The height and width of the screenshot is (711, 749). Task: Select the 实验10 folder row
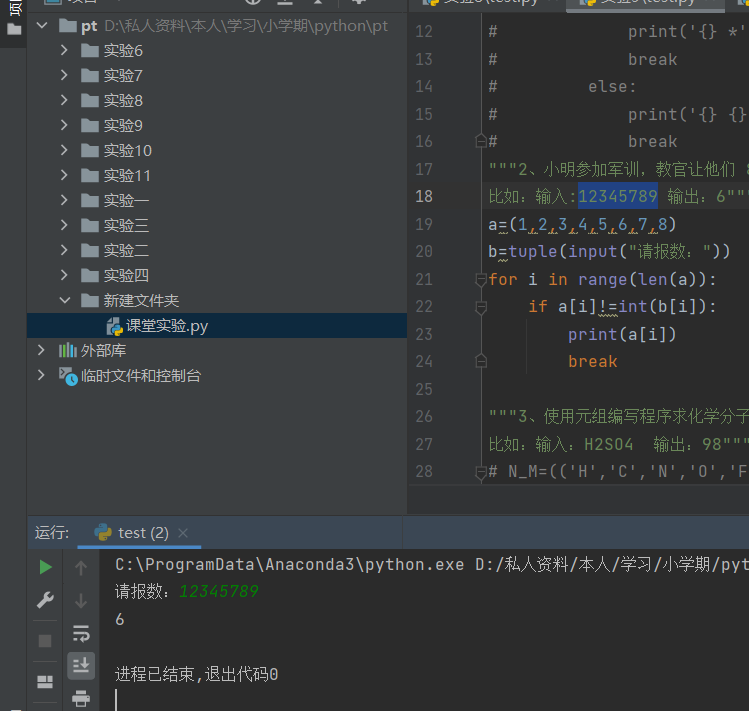coord(217,150)
